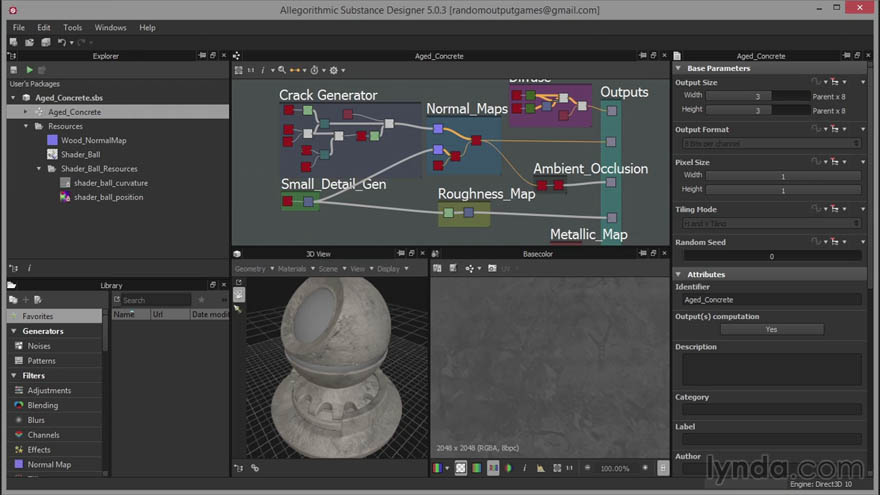Click the move/pan tool icon in Basecolor toolbar

coord(470,268)
